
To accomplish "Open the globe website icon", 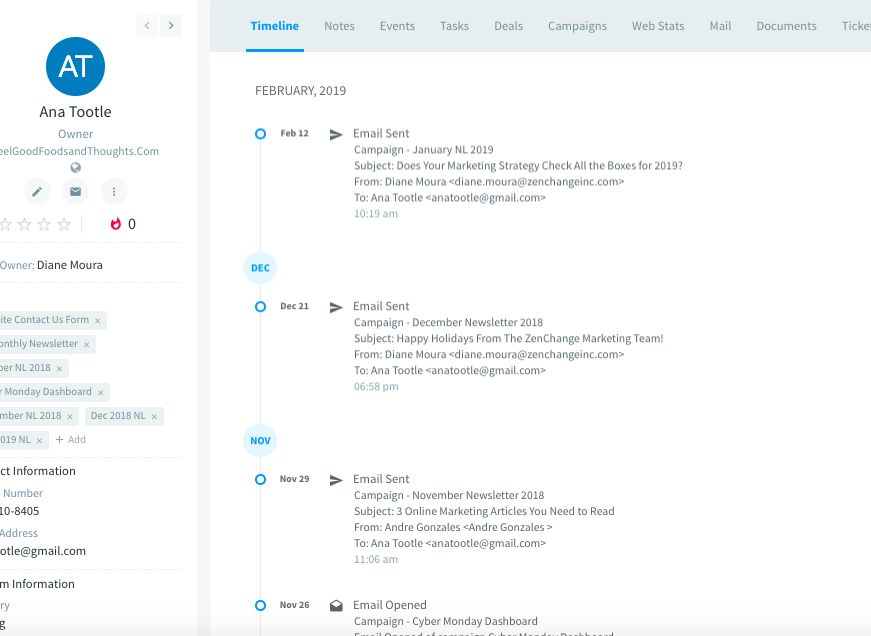I will [76, 168].
